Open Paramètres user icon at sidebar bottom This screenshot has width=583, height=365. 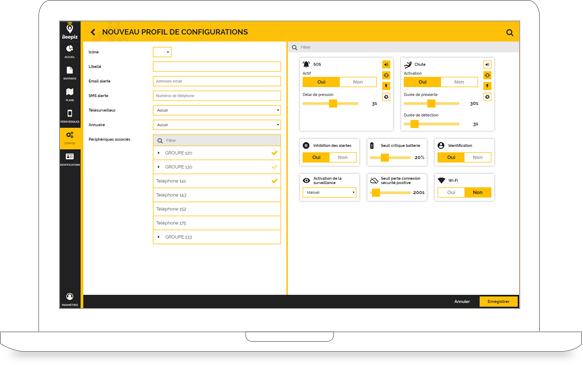pos(70,299)
